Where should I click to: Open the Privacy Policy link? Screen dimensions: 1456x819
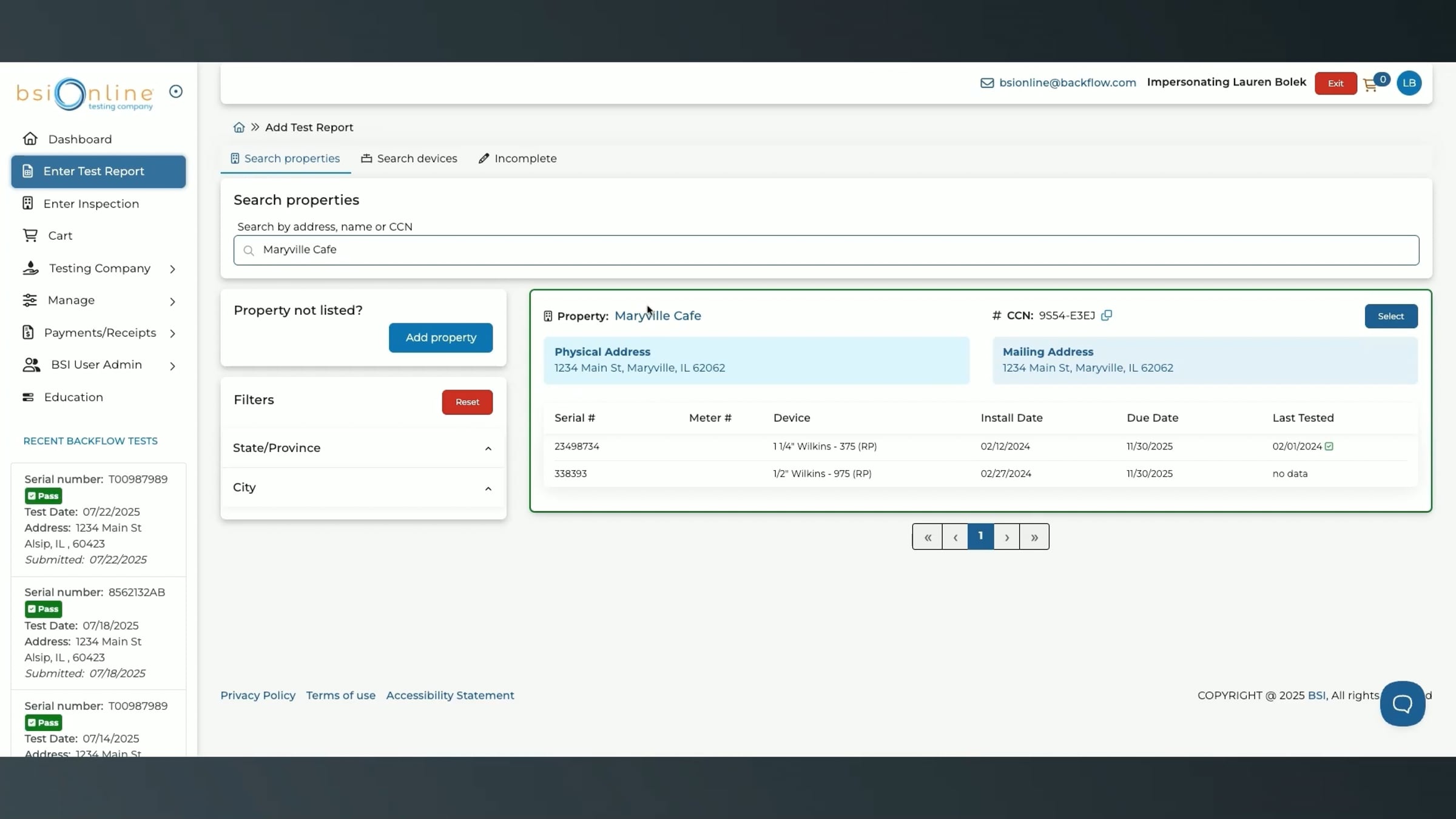pyautogui.click(x=258, y=696)
